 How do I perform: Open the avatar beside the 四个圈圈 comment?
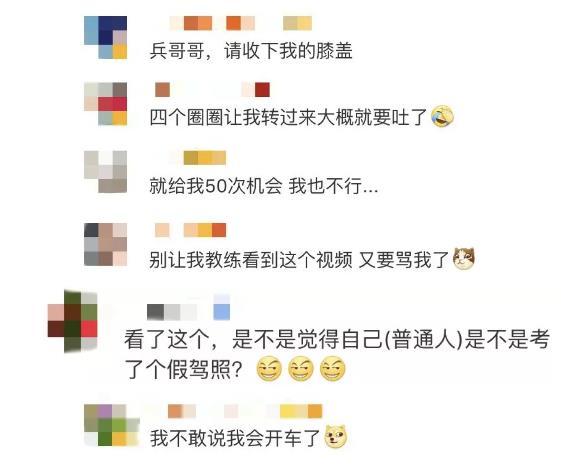pyautogui.click(x=106, y=104)
